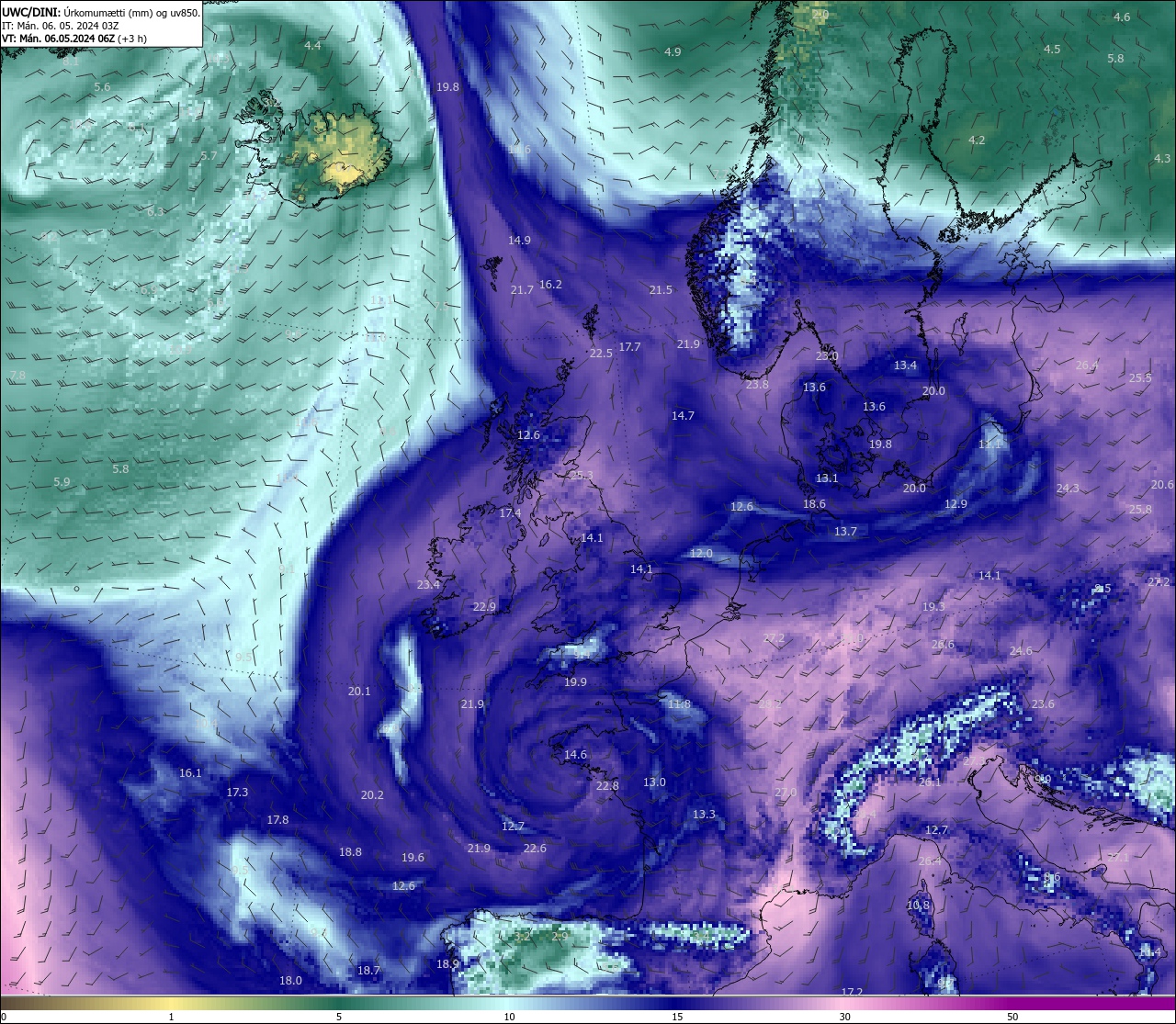
Task: Click the UWC/DINI Úrkomumætti title line
Action: [101, 12]
